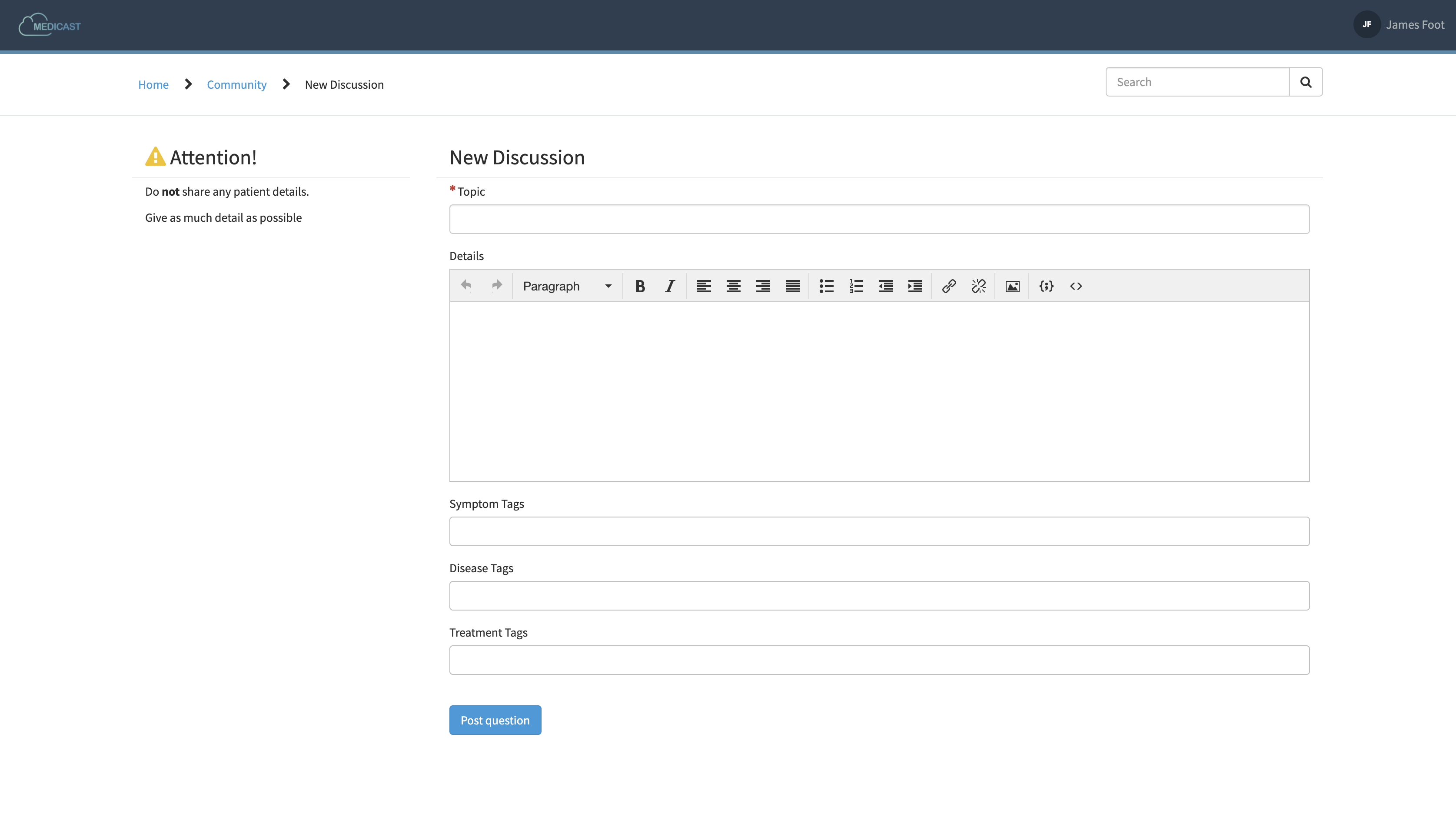The image size is (1456, 821).
Task: Justify text alignment in editor
Action: (x=792, y=286)
